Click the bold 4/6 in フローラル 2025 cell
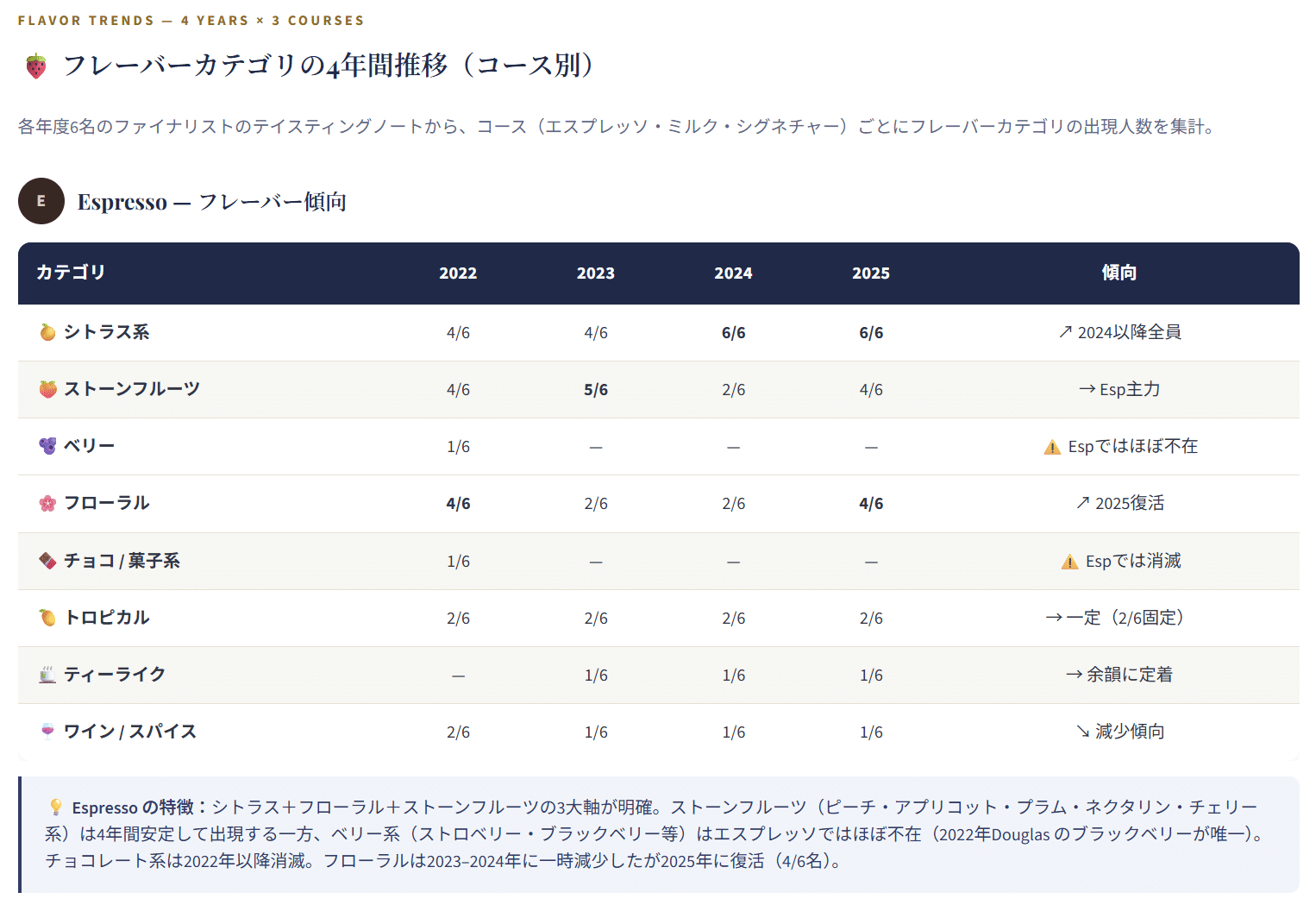Screen dimensions: 1316x905 [x=871, y=504]
